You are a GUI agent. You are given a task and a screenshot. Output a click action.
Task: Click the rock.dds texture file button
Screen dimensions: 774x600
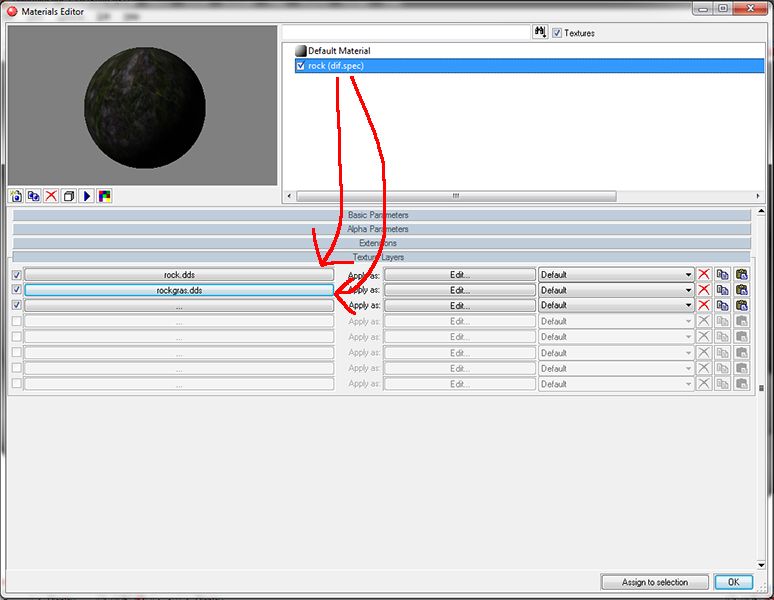179,275
